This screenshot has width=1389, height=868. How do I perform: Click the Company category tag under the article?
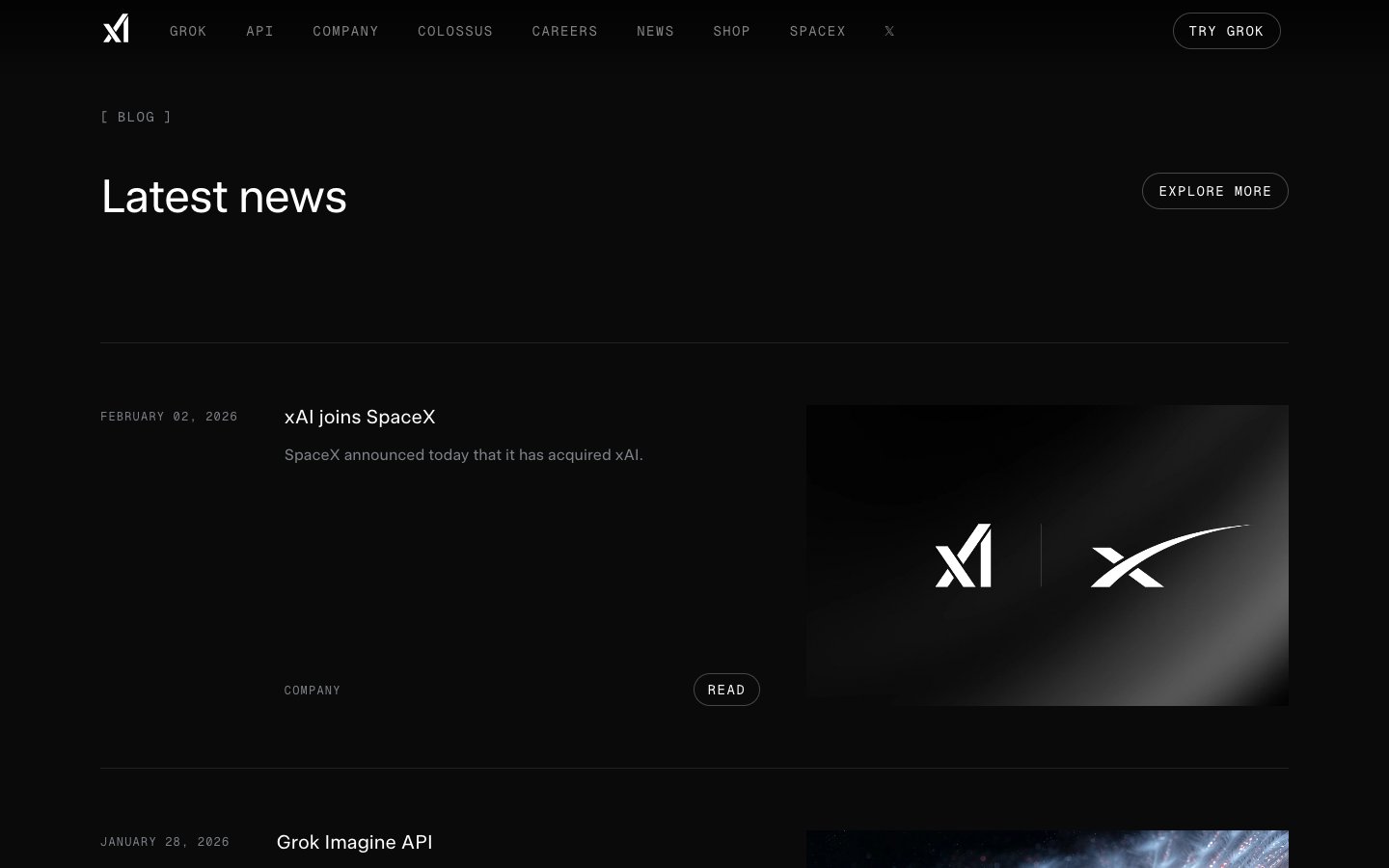click(313, 691)
